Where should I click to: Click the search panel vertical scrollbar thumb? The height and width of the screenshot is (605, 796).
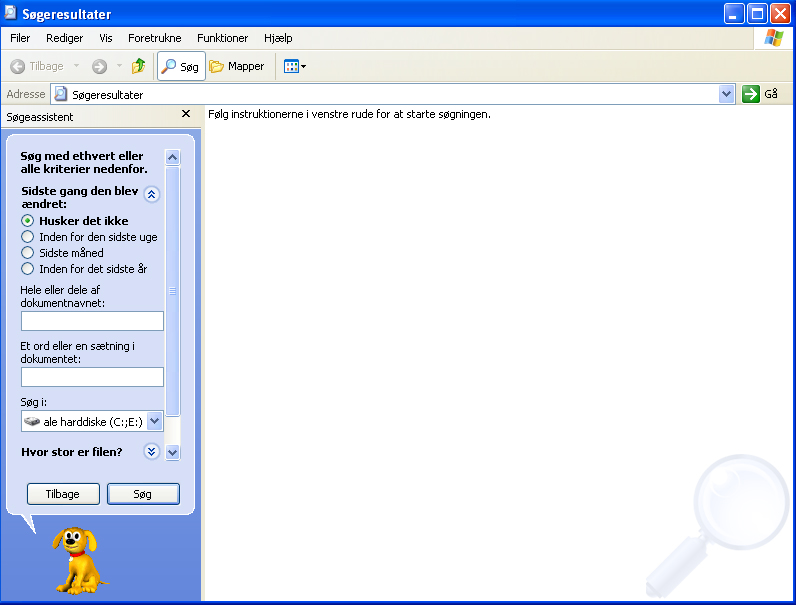click(172, 290)
